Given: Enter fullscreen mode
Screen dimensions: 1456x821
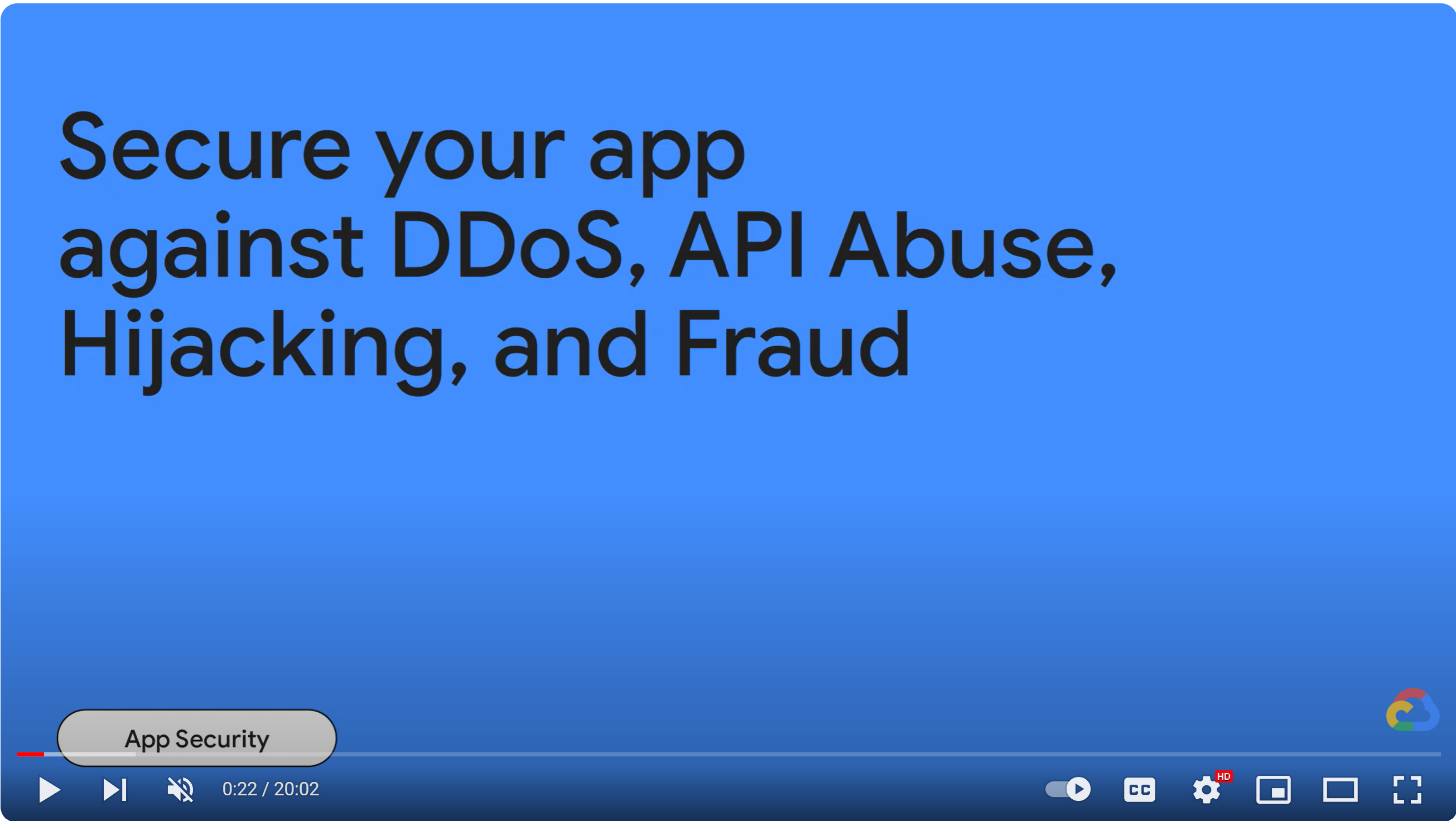Looking at the screenshot, I should pos(1408,790).
